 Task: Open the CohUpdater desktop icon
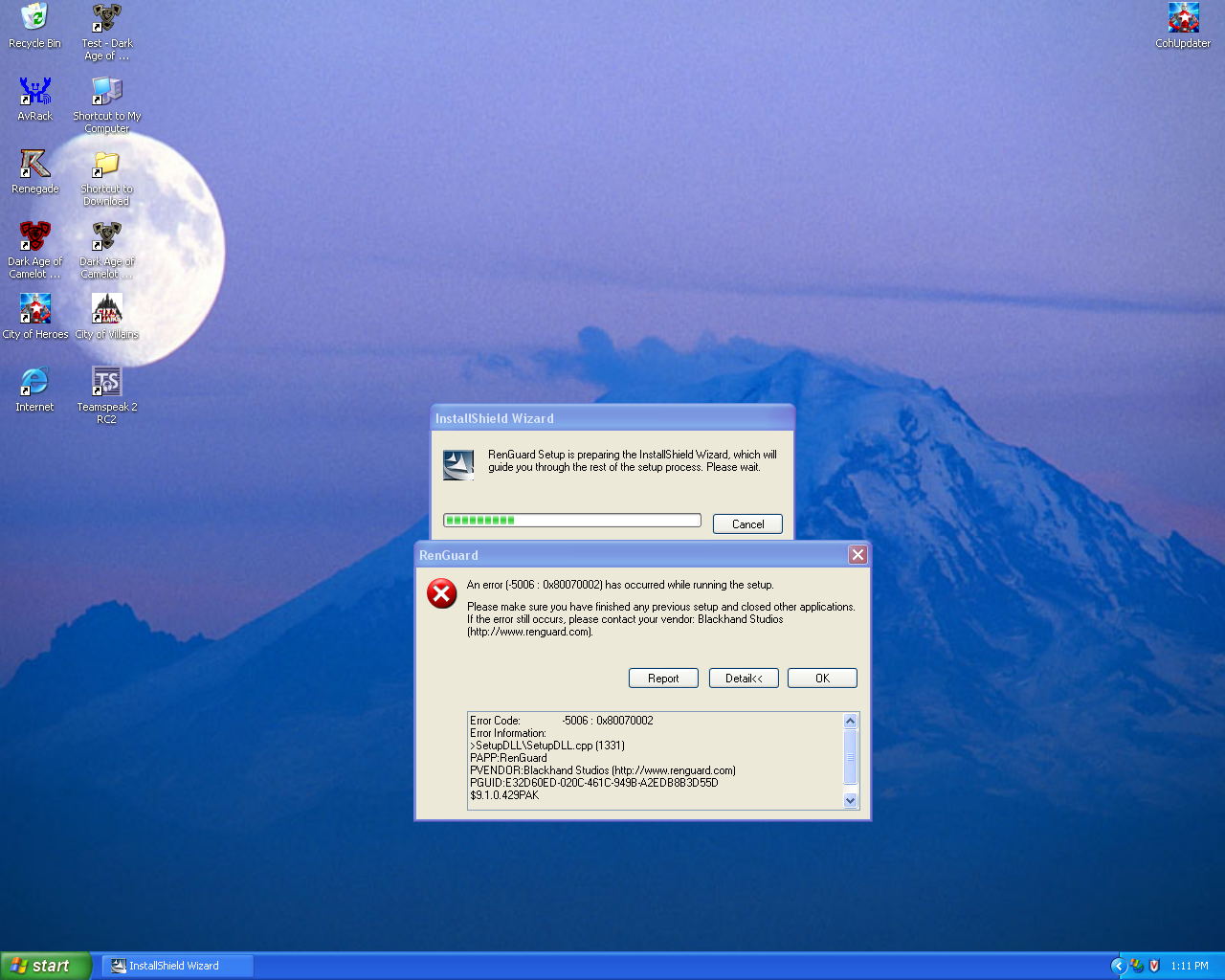(1183, 18)
